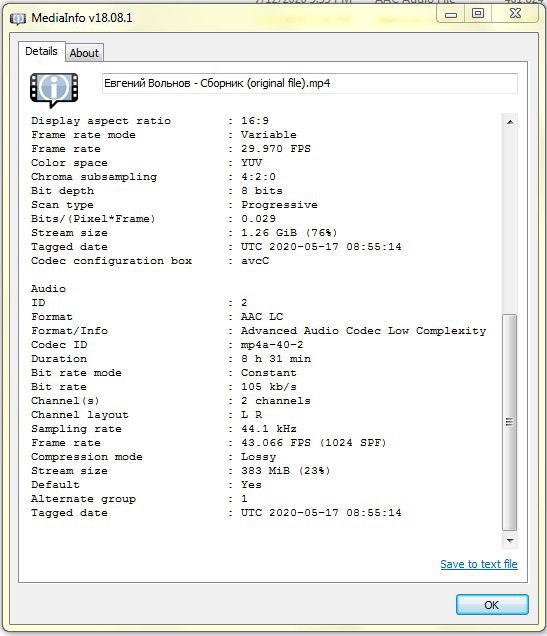Image resolution: width=547 pixels, height=636 pixels.
Task: Minimize the MediaInfo window
Action: point(451,15)
